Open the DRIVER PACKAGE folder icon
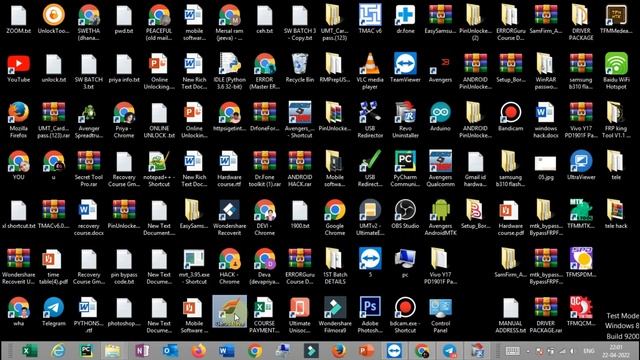This screenshot has width=640, height=360. click(581, 22)
